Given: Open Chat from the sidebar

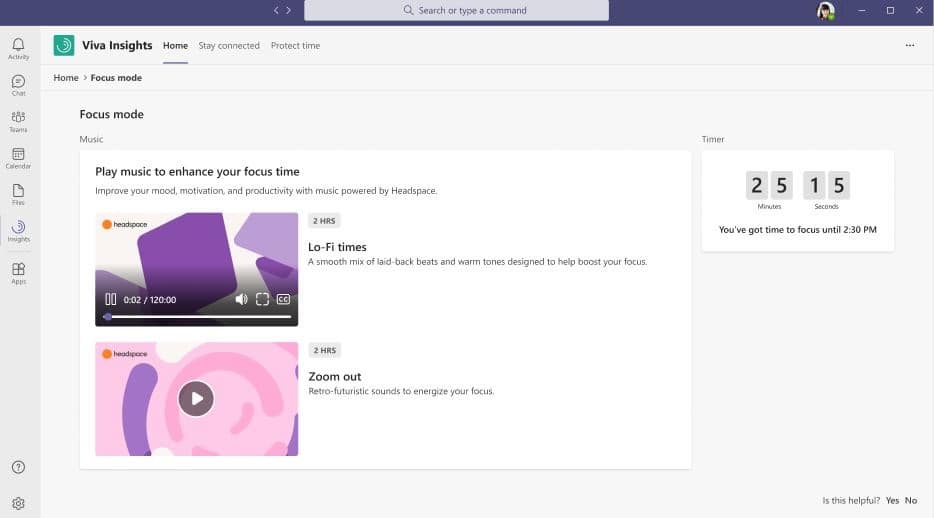Looking at the screenshot, I should pyautogui.click(x=18, y=85).
